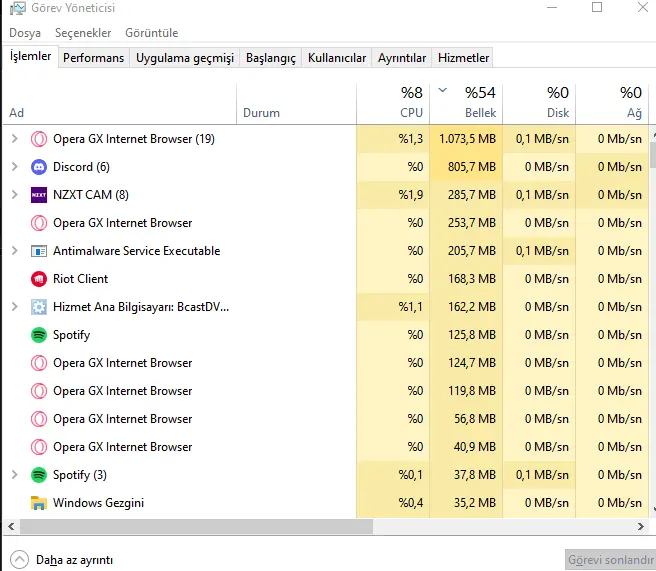Expand the Opera GX Internet Browser (19) group
The image size is (656, 571).
pyautogui.click(x=15, y=138)
